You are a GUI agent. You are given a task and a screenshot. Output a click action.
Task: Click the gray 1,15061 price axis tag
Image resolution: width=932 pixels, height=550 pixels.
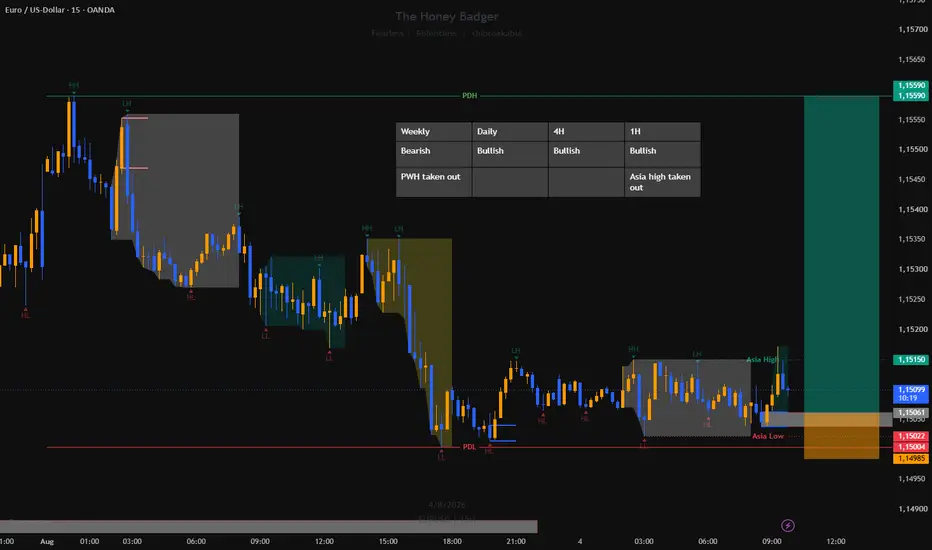click(x=911, y=413)
